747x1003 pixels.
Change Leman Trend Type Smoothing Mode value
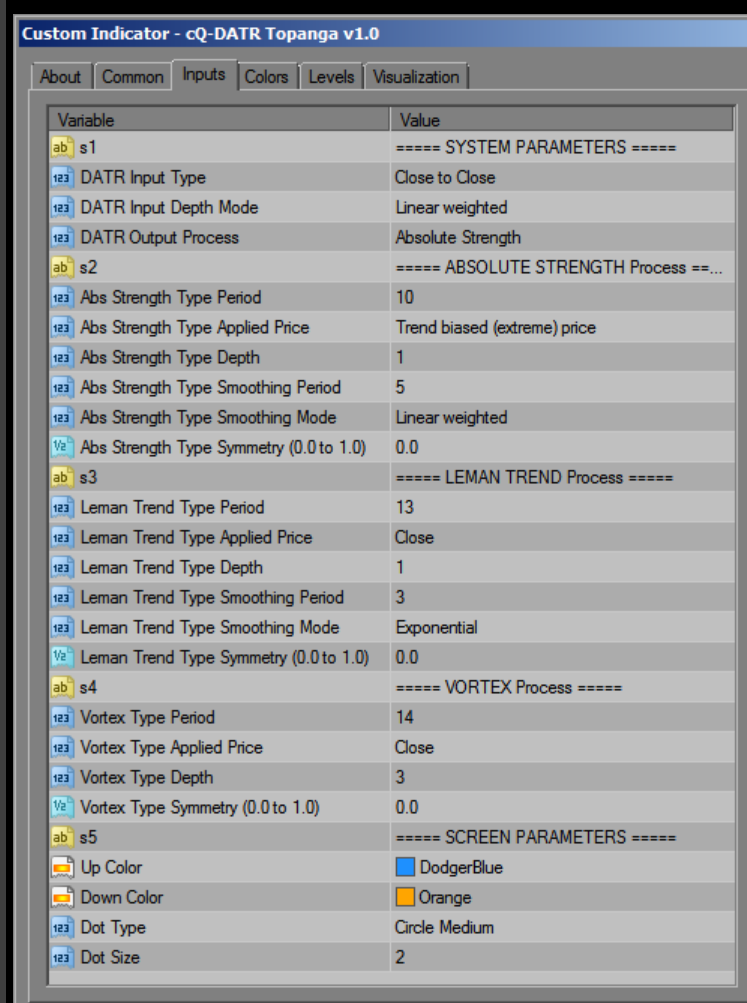coord(560,628)
